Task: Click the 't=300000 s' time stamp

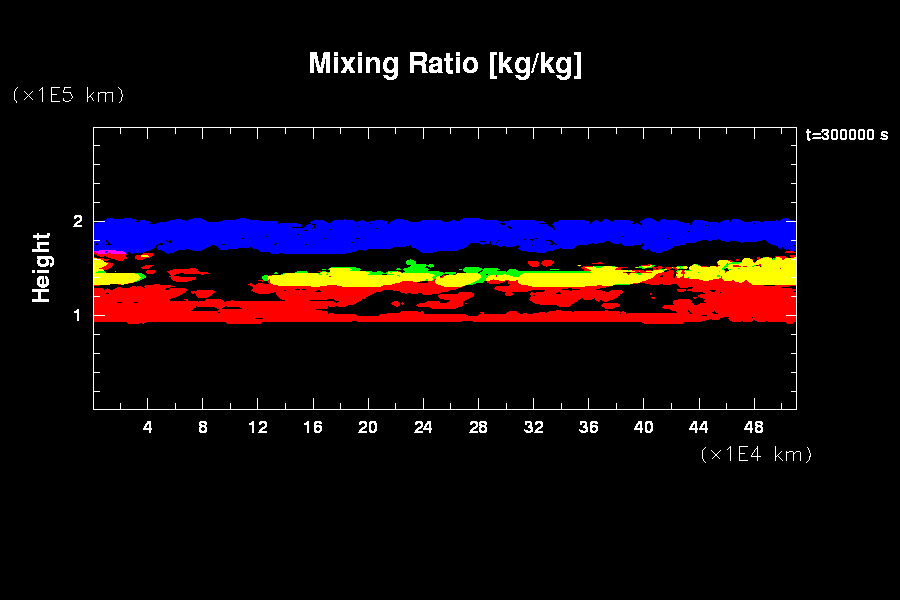Action: (x=847, y=135)
